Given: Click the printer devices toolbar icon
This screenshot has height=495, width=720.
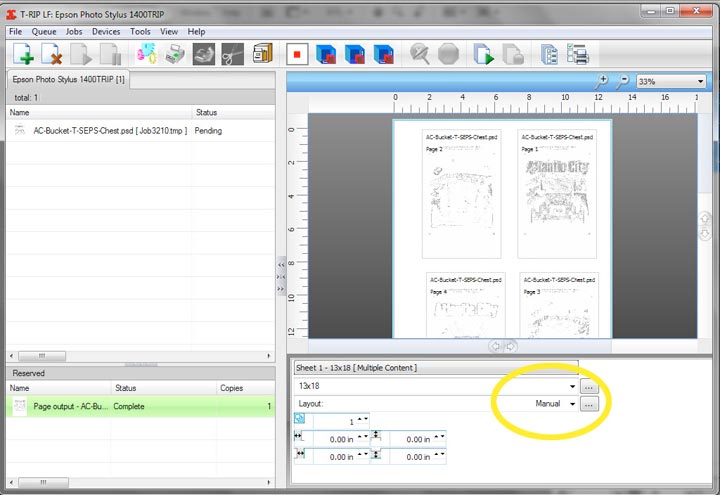Looking at the screenshot, I should 174,54.
